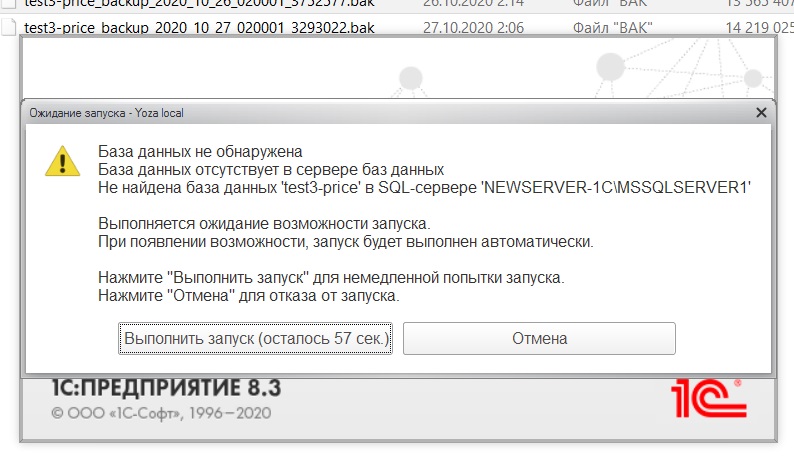The height and width of the screenshot is (463, 794).
Task: Click the red 1C logo on splash
Action: [x=707, y=398]
